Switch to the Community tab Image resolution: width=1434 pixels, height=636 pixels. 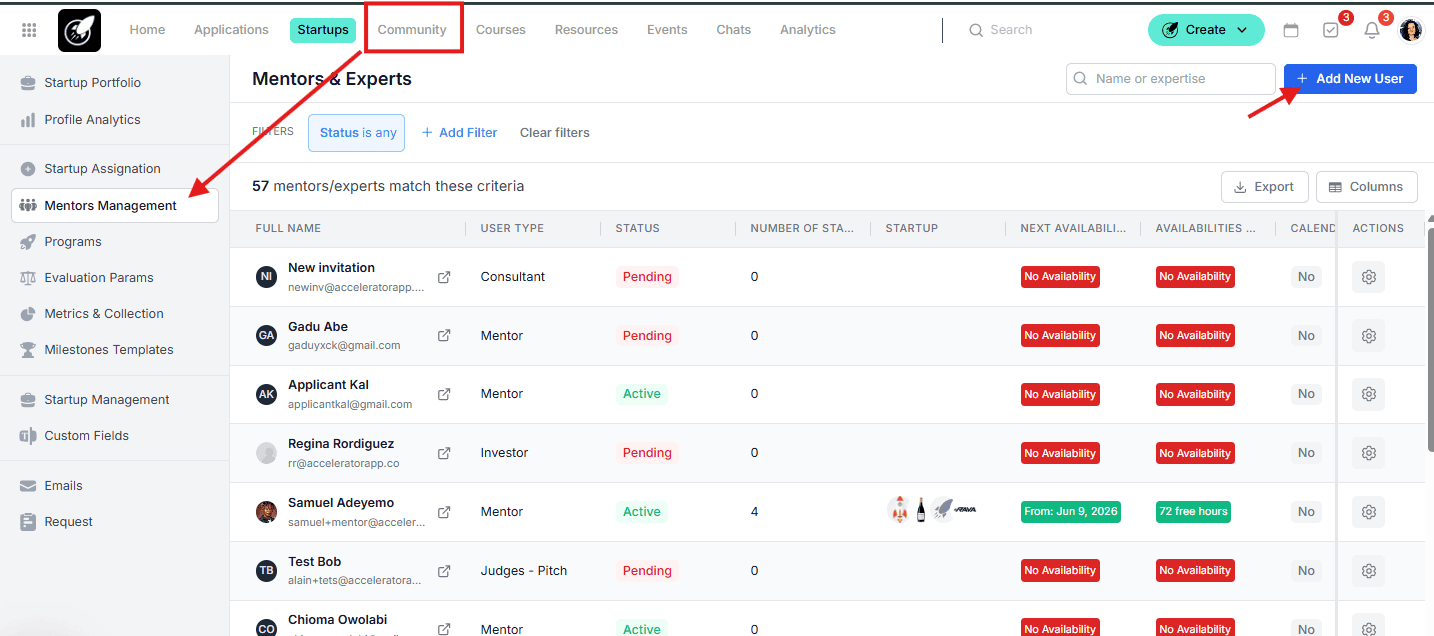[412, 30]
